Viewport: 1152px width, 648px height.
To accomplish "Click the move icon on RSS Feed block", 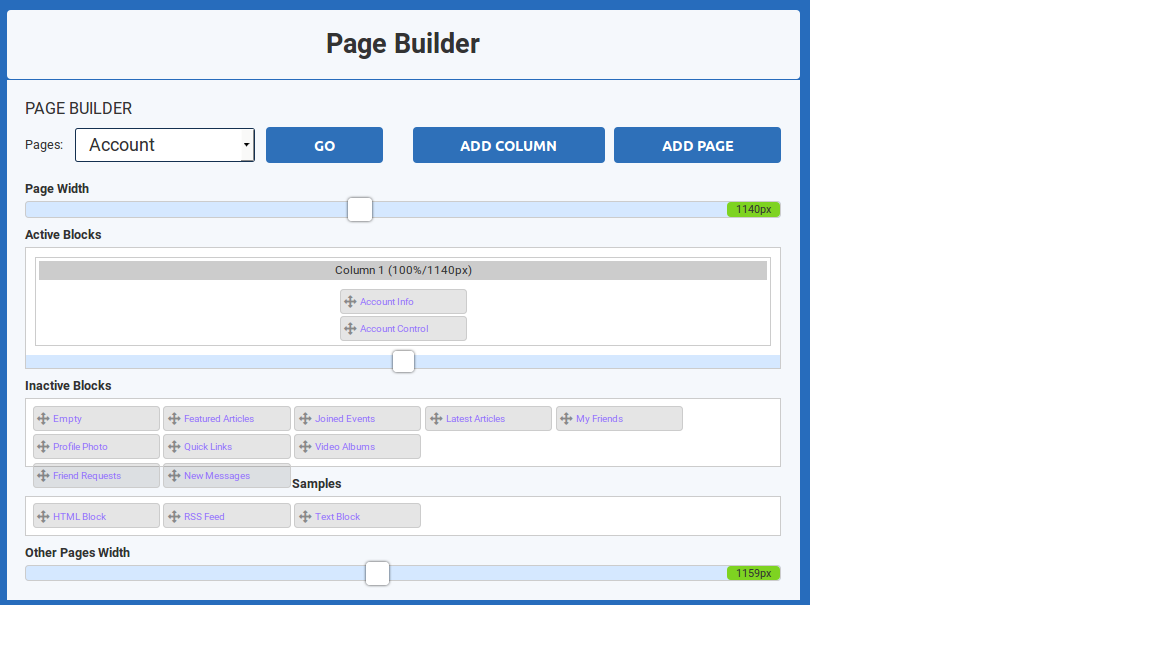I will point(174,517).
